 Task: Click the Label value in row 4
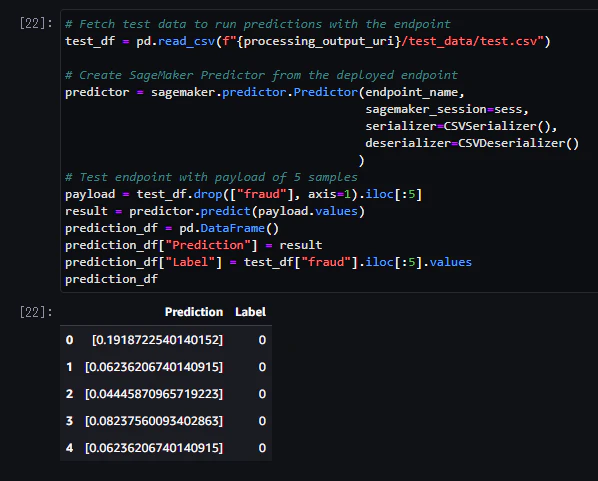click(x=262, y=448)
